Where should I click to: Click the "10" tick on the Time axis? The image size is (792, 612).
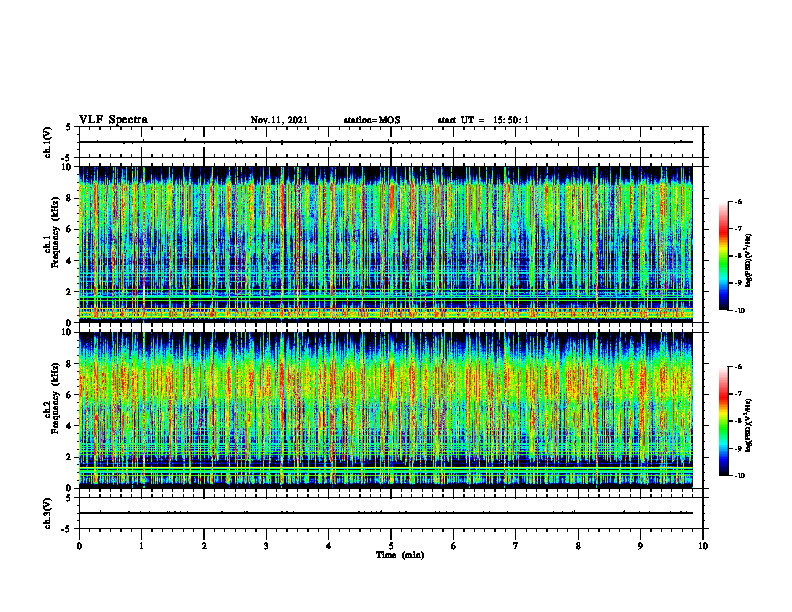703,546
